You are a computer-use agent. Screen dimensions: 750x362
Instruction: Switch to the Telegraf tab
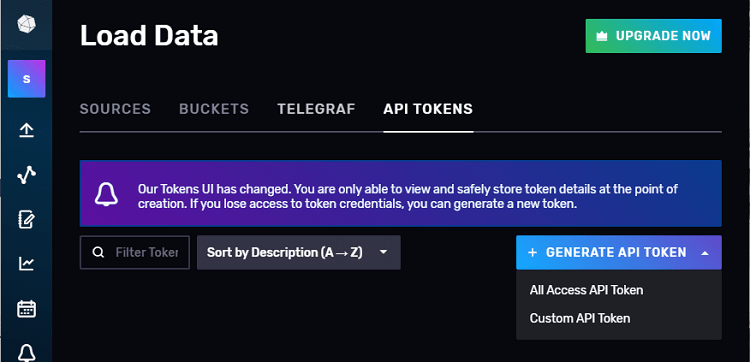point(316,109)
